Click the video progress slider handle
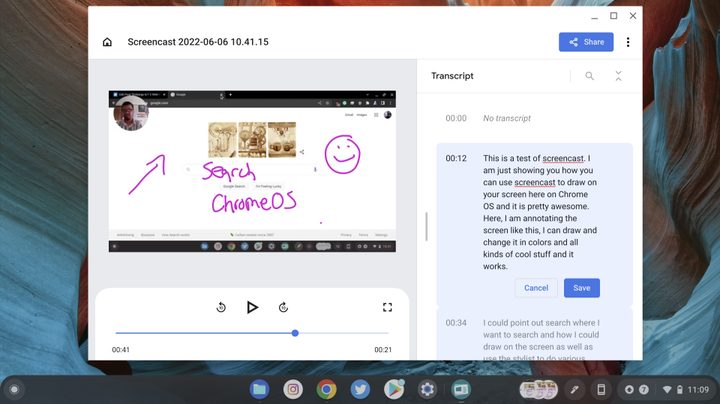 pos(295,333)
